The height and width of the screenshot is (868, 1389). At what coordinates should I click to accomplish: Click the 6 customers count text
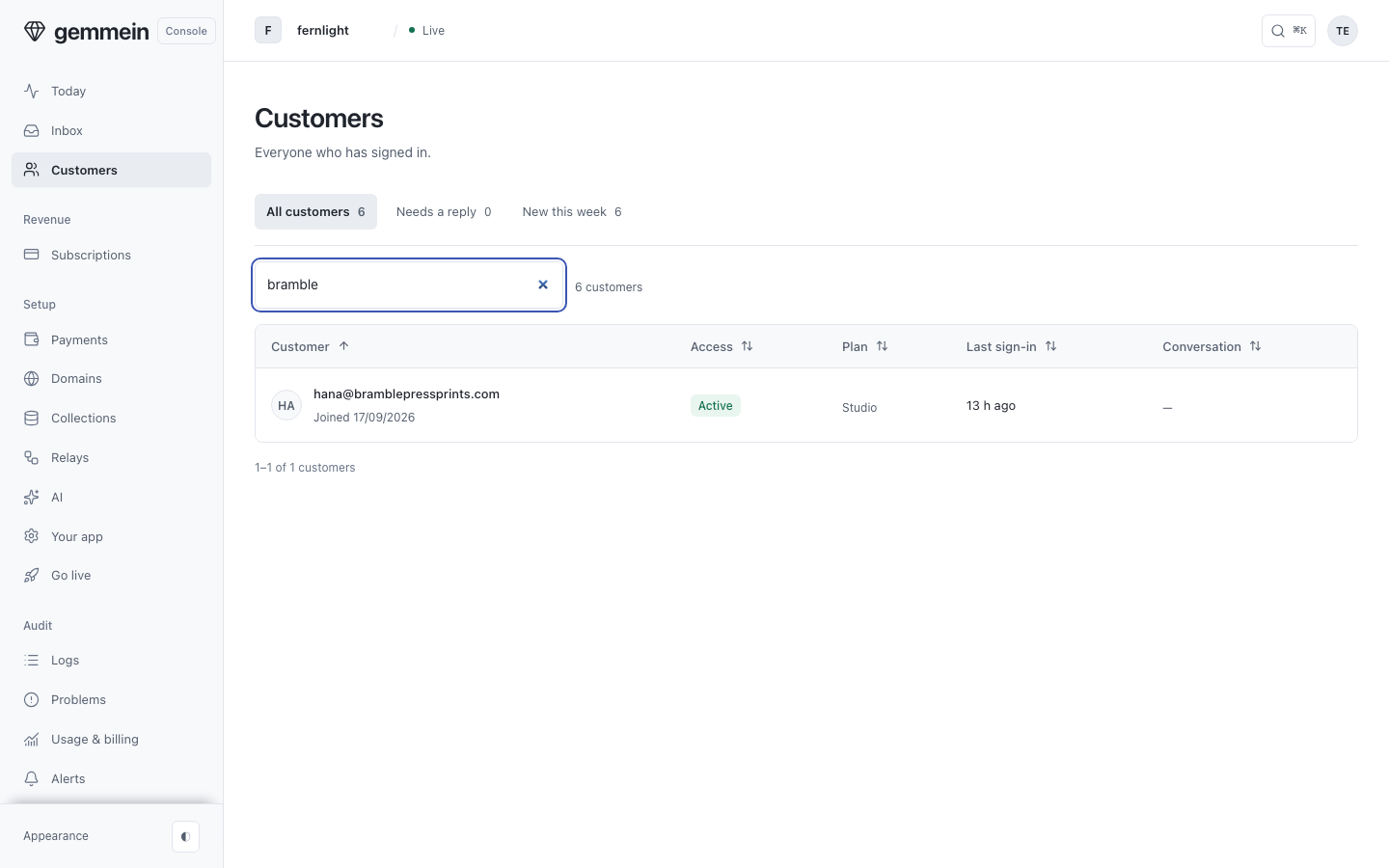coord(609,286)
